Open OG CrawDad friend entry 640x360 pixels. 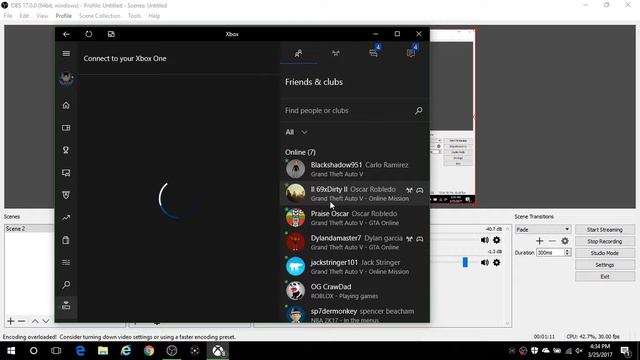click(354, 291)
